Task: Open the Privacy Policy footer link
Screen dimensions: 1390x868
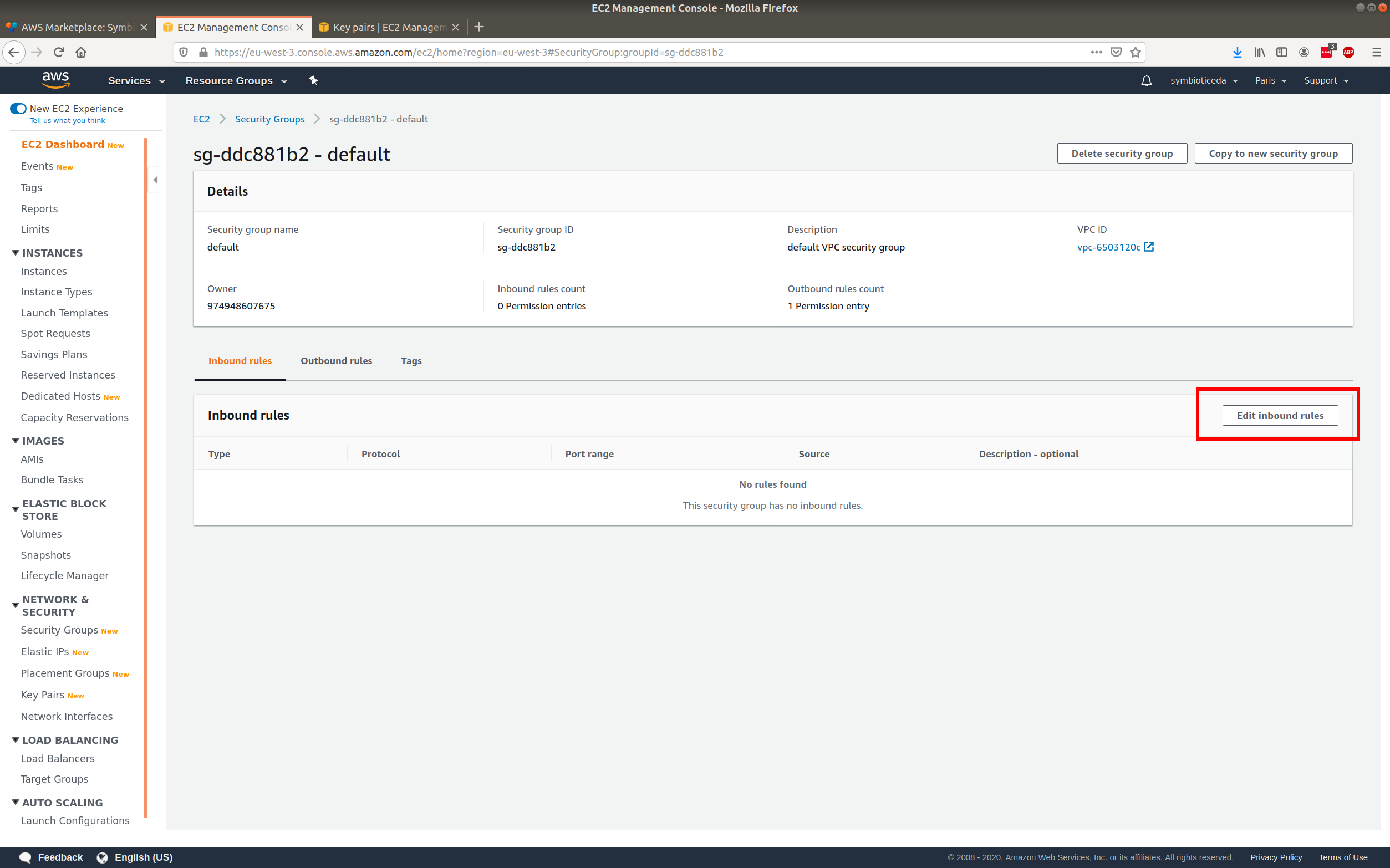Action: 1276,857
